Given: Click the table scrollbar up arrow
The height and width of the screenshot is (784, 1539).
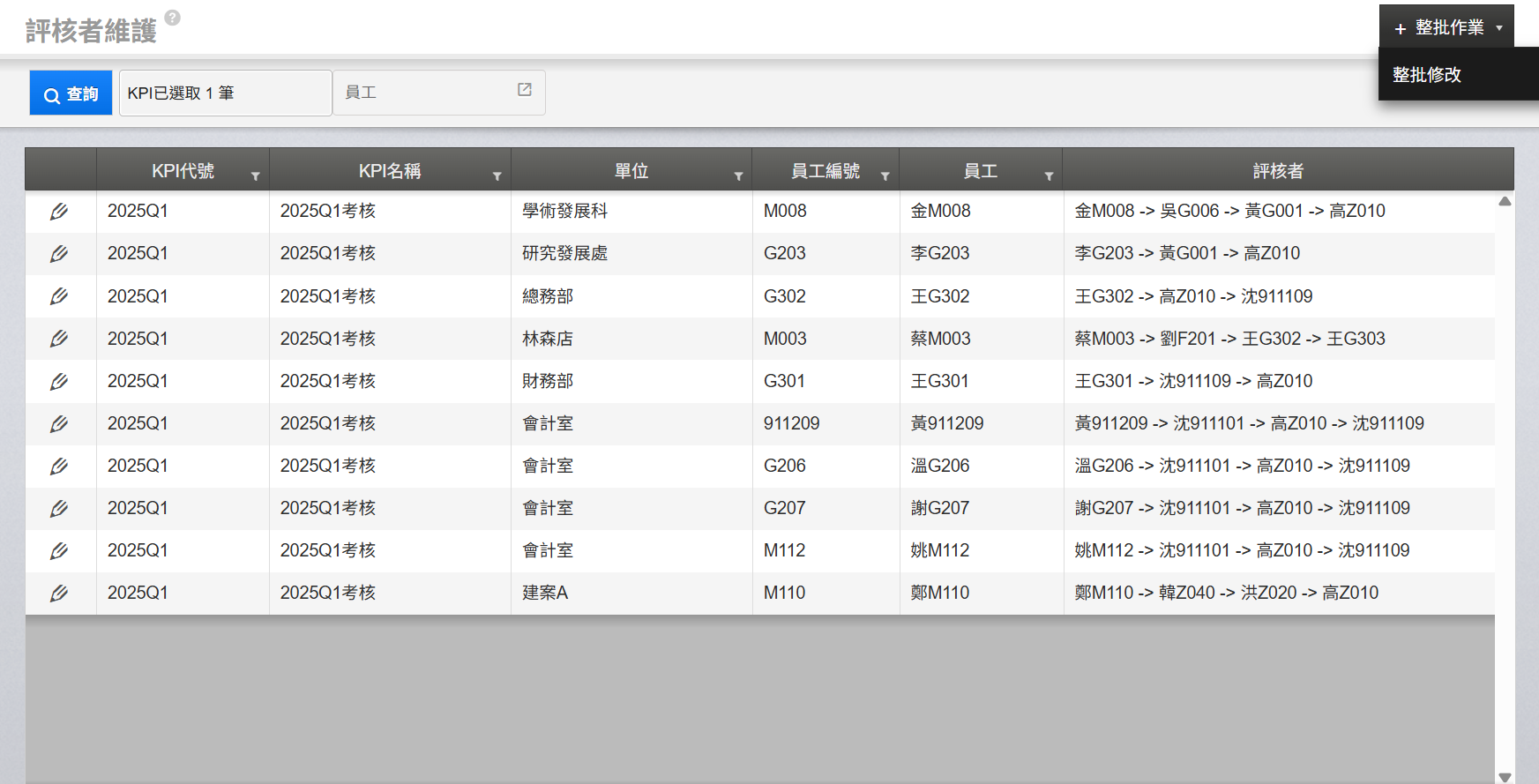Looking at the screenshot, I should pos(1505,202).
